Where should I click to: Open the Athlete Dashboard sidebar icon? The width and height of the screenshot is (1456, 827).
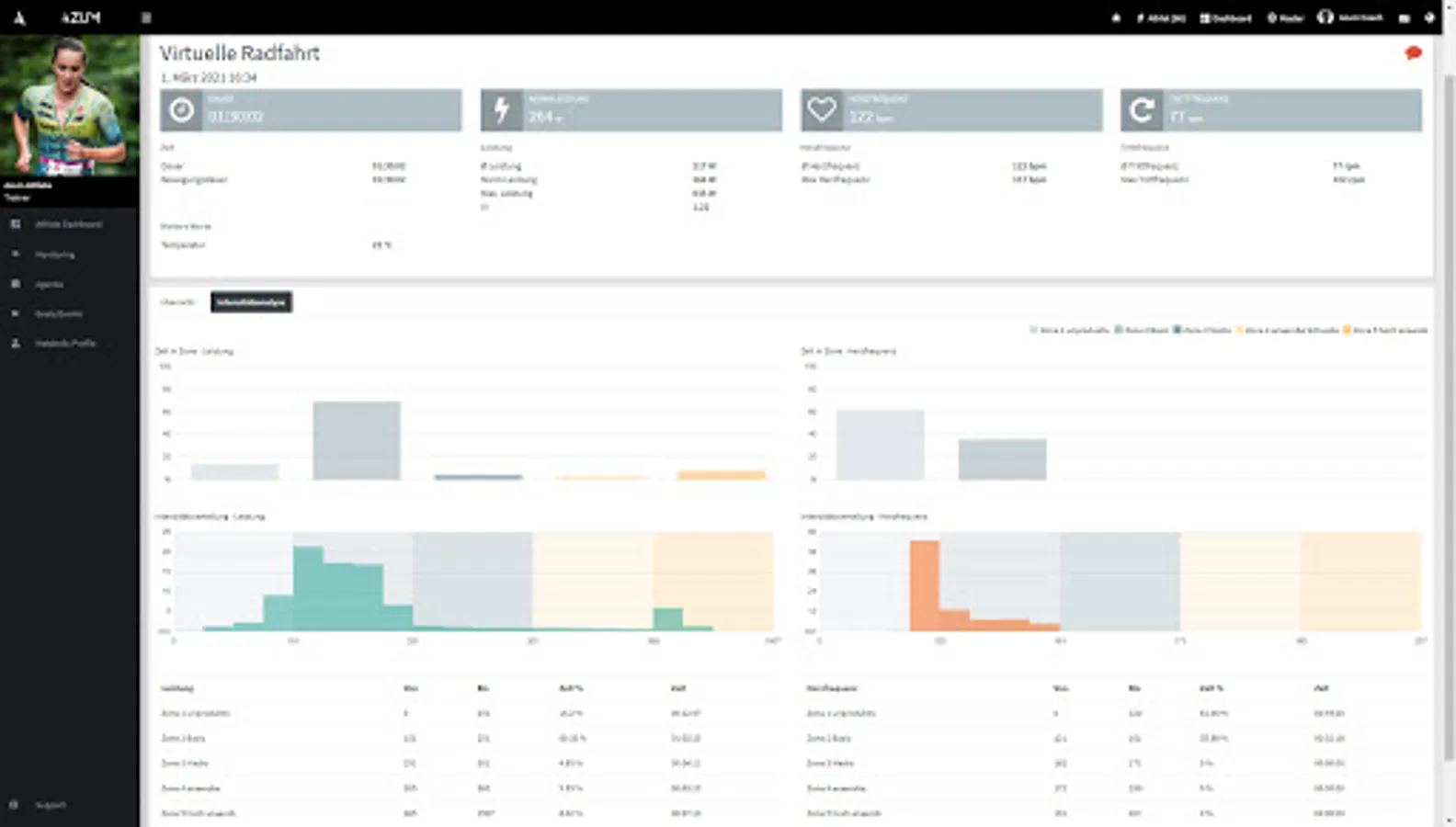click(x=16, y=224)
